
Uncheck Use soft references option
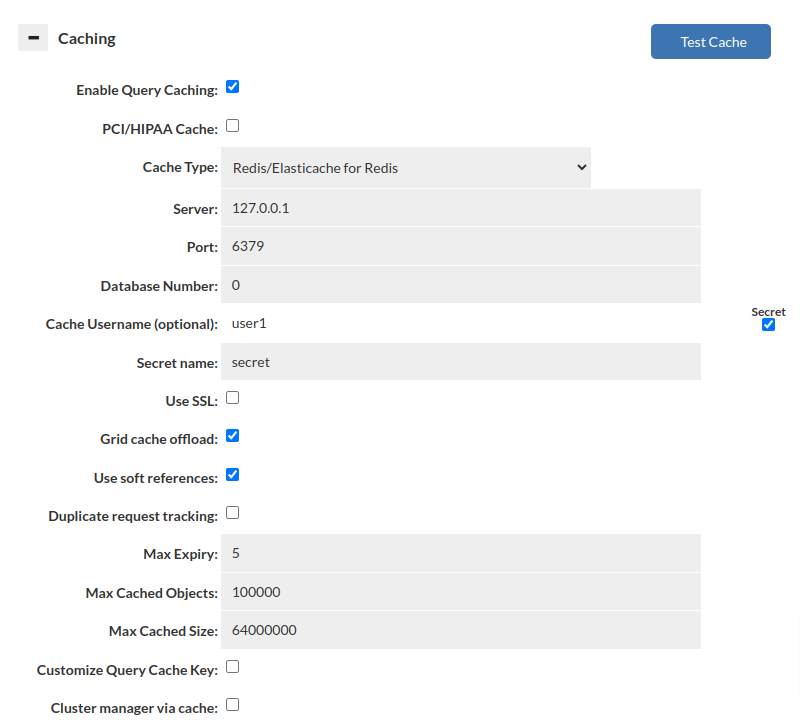tap(232, 475)
